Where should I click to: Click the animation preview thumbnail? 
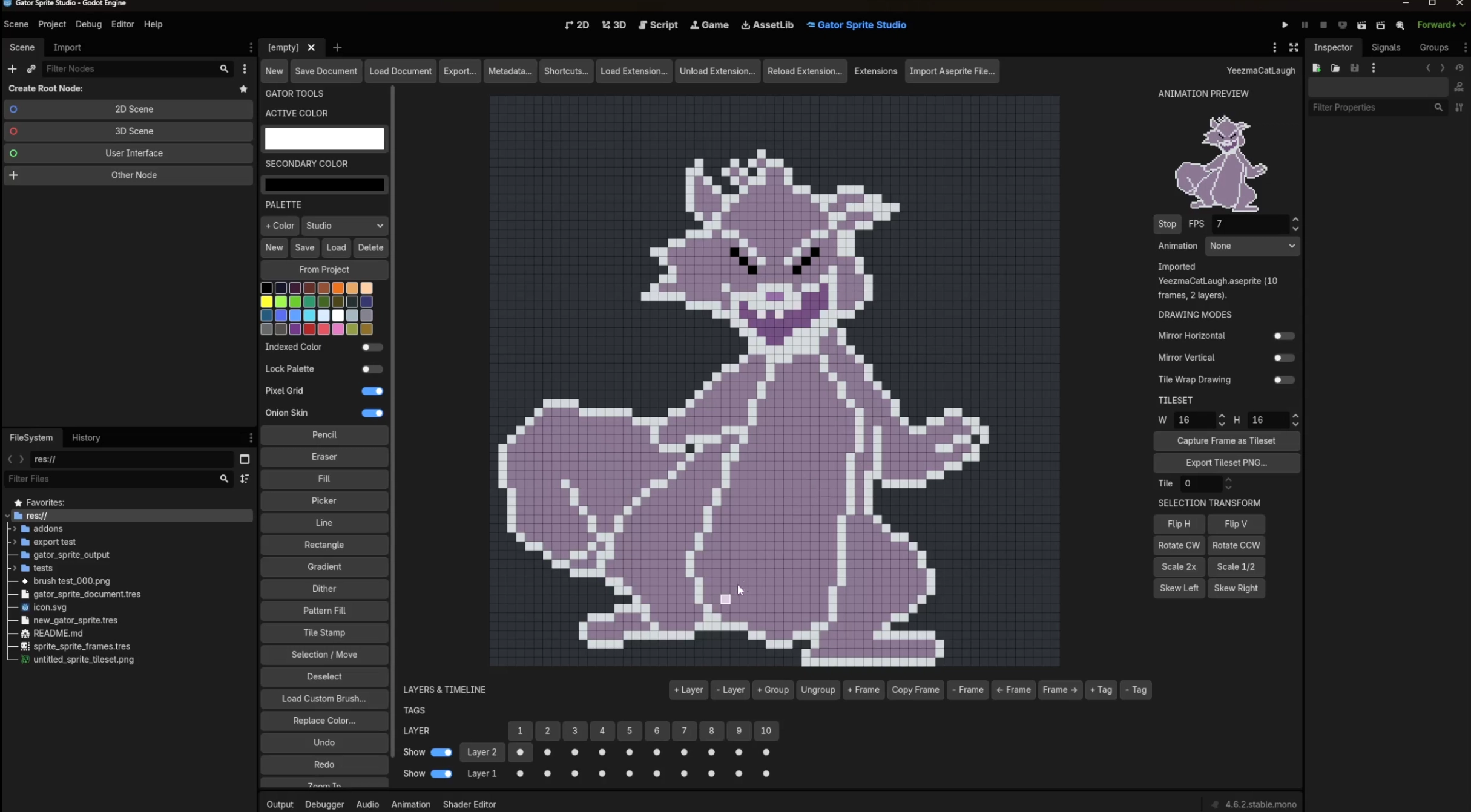click(1220, 162)
